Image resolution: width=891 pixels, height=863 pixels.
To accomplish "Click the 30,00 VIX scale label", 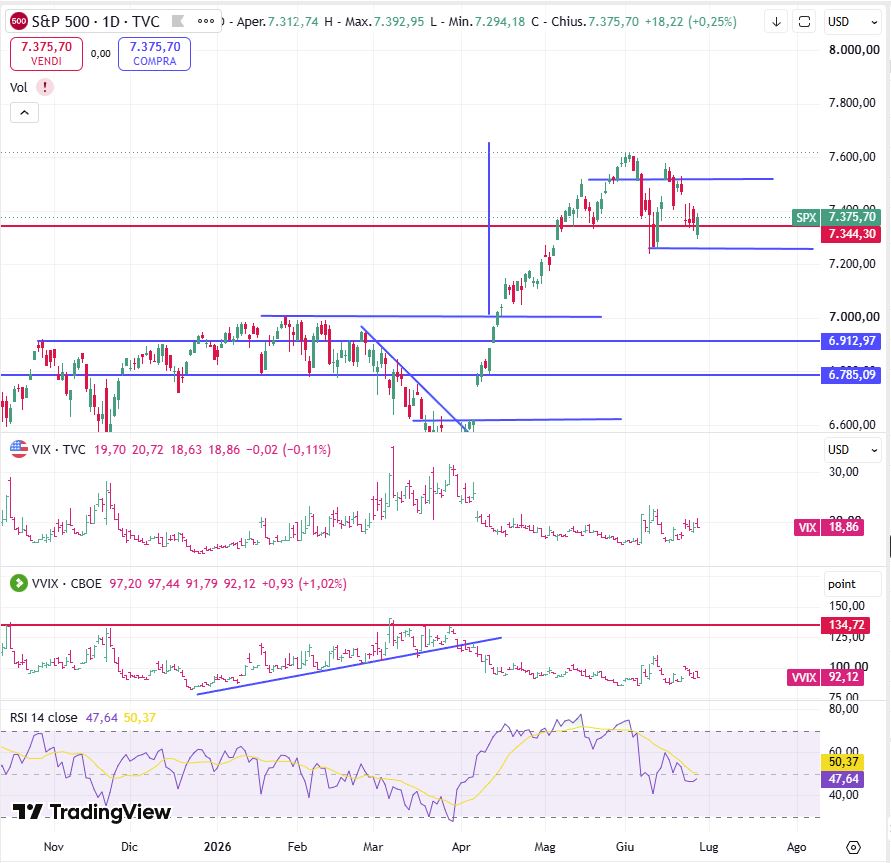I will (844, 472).
